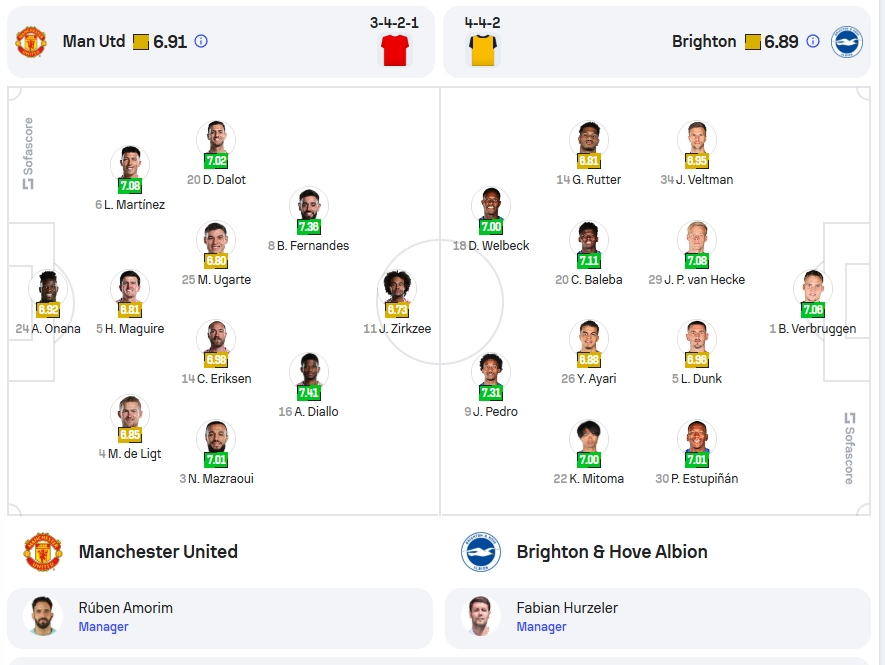
Task: Click A. Diallo player avatar
Action: point(309,372)
